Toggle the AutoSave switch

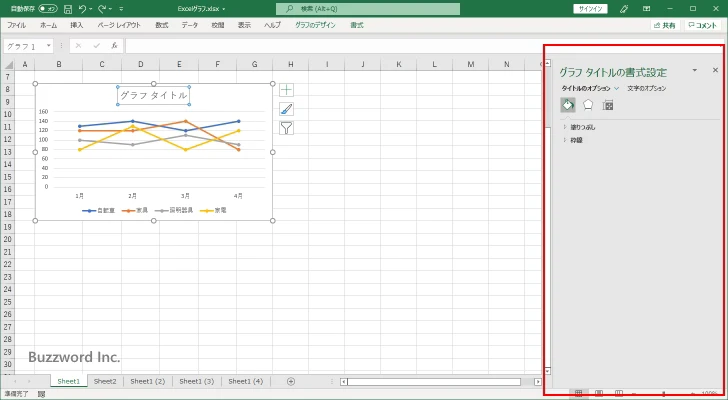(x=48, y=9)
